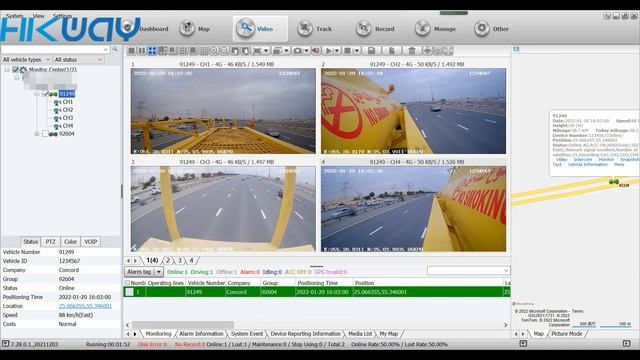Click the play toolbar icon
Screen dimensions: 640x360
pyautogui.click(x=328, y=51)
